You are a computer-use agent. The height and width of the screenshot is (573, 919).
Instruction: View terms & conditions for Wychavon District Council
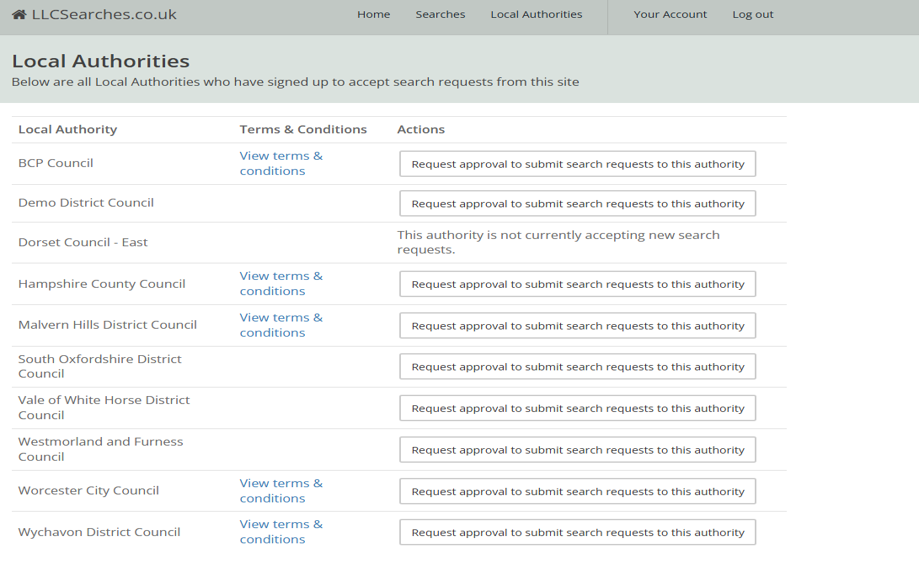click(281, 532)
